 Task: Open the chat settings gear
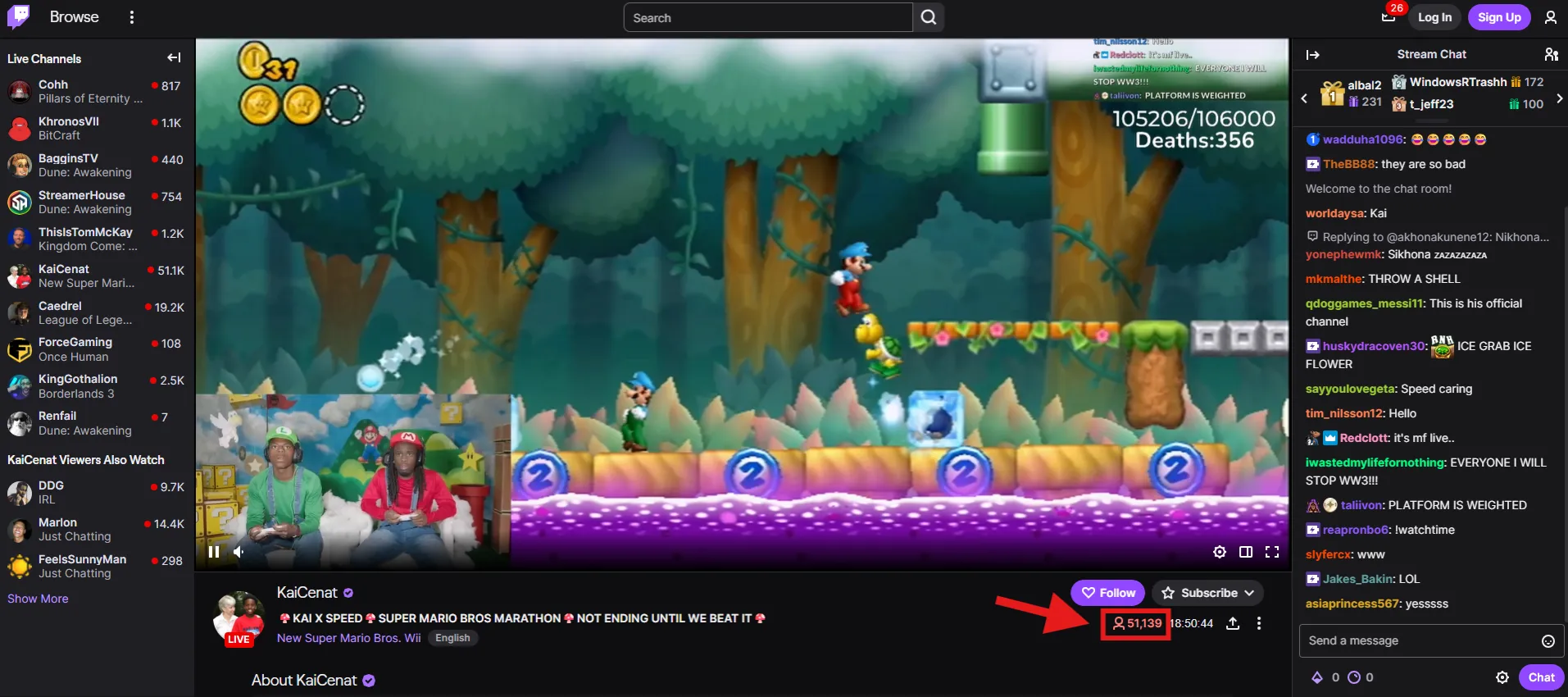click(1502, 677)
